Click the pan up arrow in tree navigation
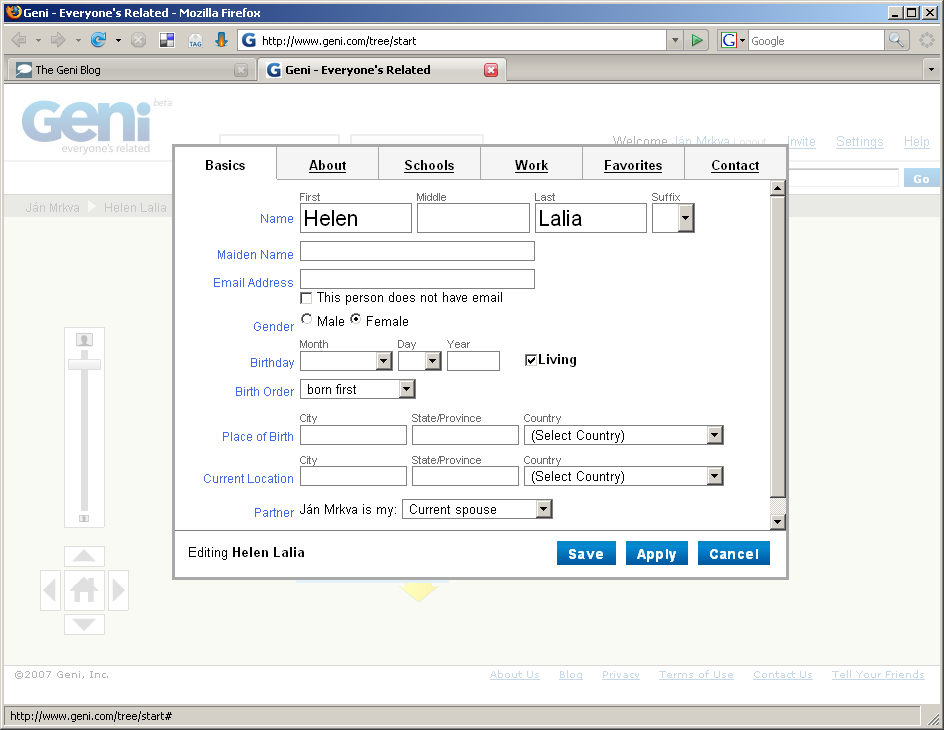Viewport: 944px width, 730px height. coord(84,556)
